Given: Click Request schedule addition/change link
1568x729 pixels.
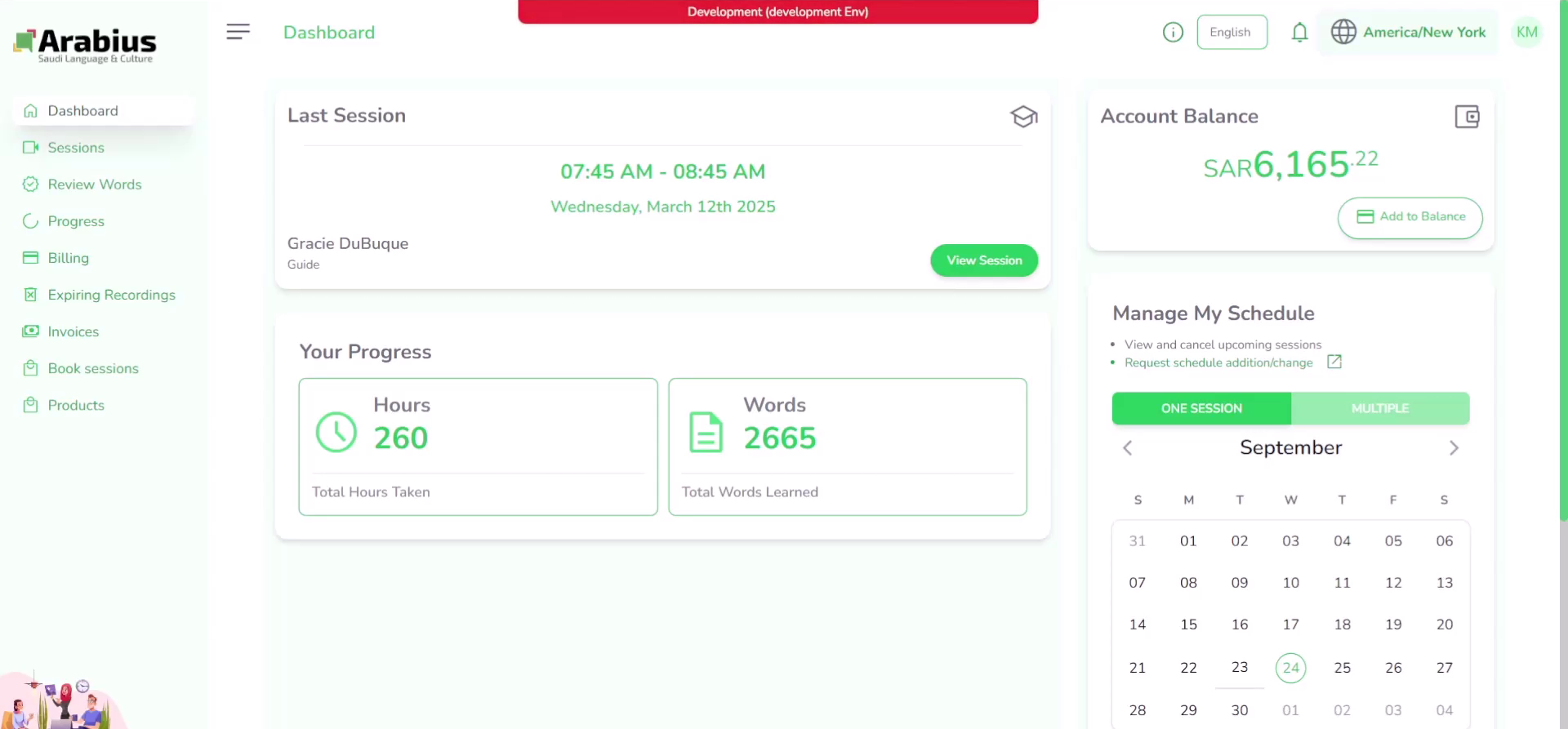Looking at the screenshot, I should 1218,362.
